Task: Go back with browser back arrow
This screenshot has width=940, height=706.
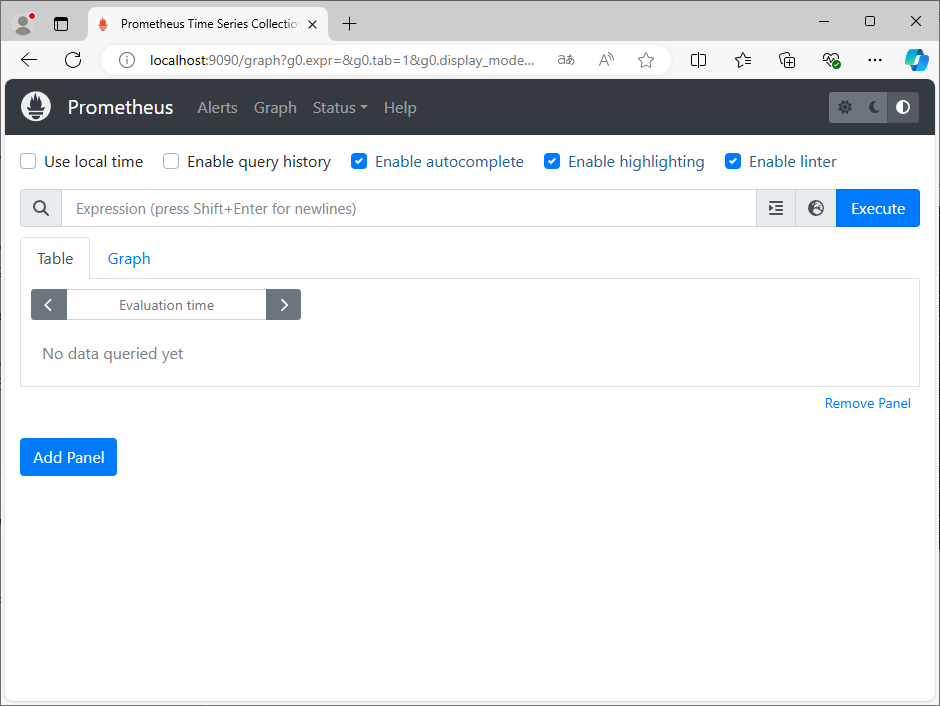Action: 29,60
